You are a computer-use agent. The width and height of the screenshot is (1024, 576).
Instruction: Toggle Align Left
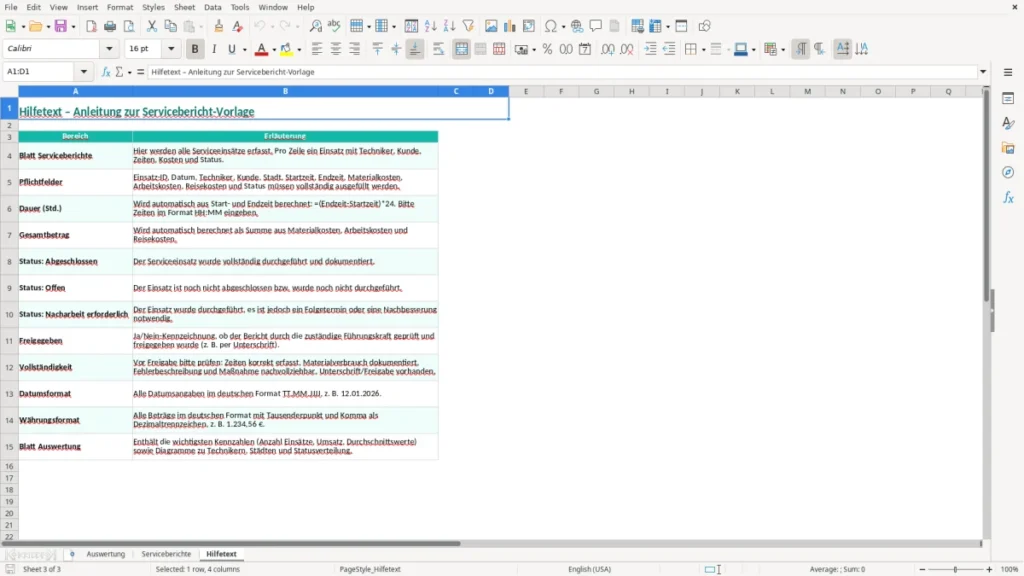[317, 49]
